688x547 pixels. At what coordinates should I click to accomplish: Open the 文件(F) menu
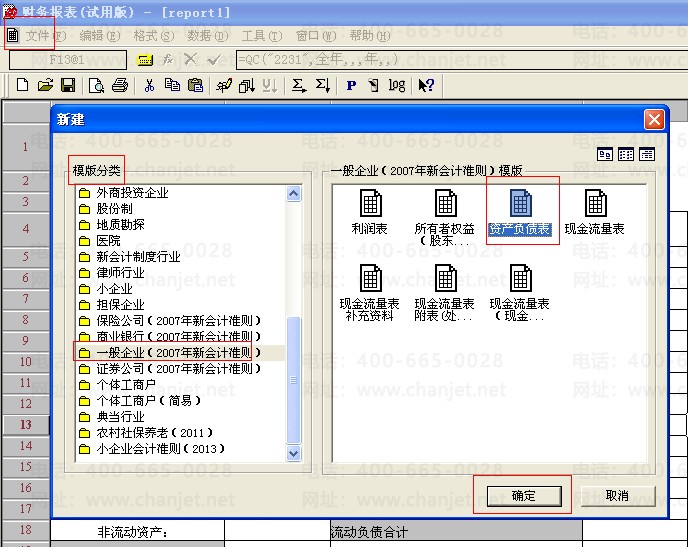(45, 36)
